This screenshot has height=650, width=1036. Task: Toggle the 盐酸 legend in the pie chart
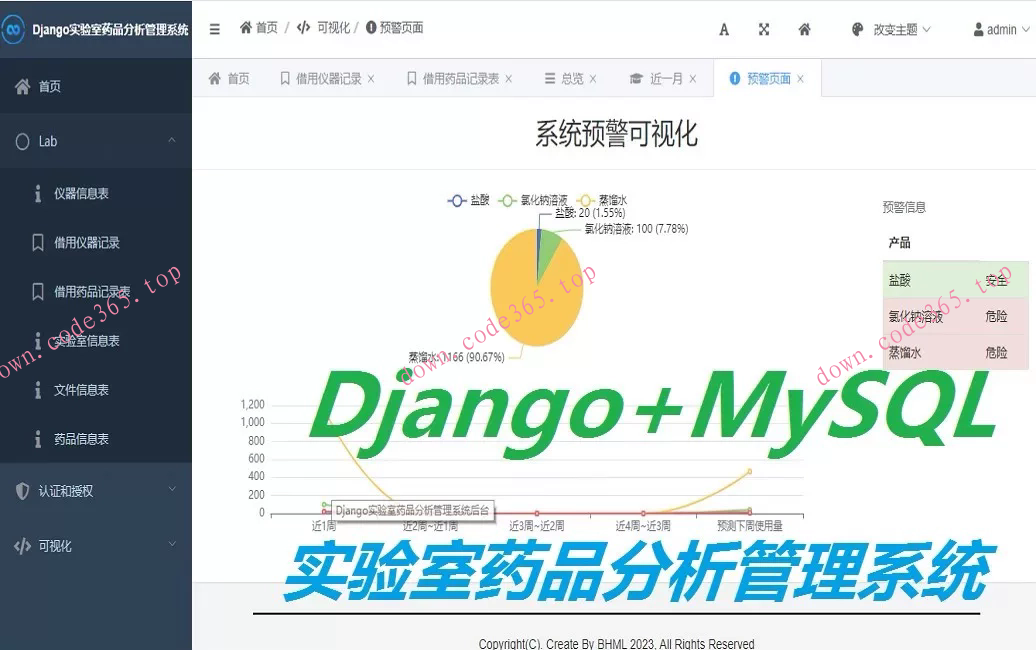(470, 200)
